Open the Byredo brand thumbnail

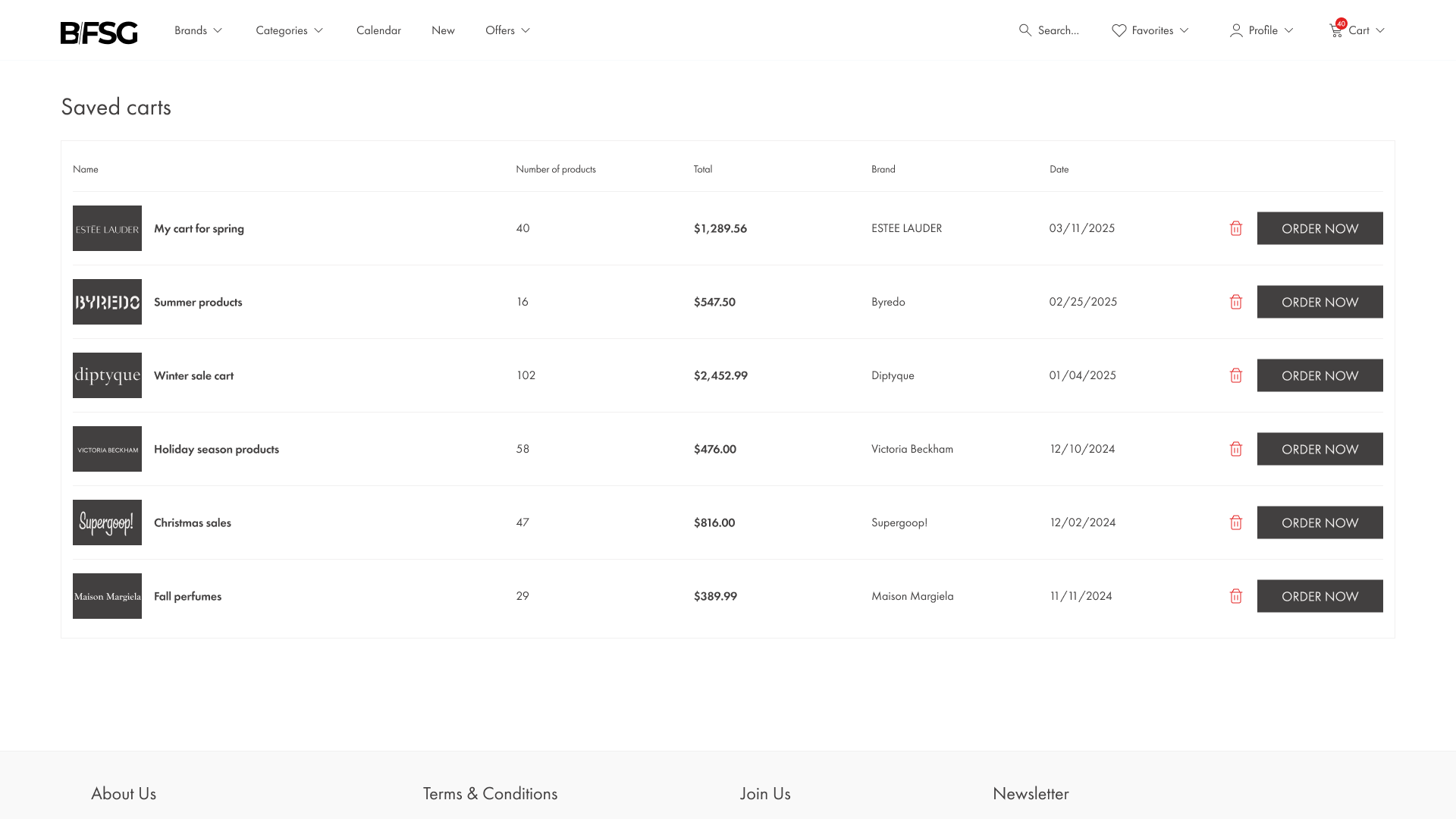click(107, 302)
